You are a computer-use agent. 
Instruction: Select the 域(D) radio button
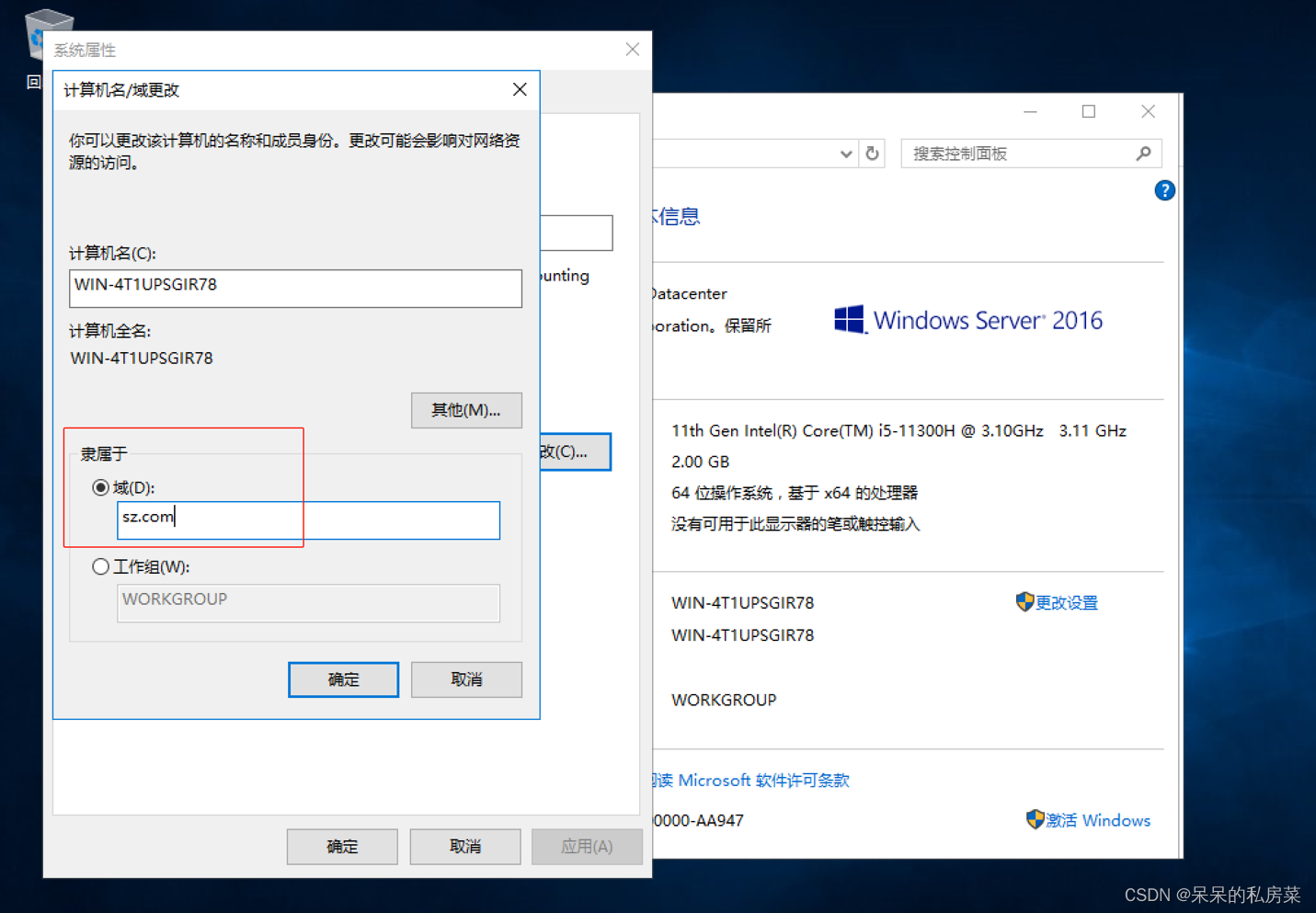tap(100, 487)
